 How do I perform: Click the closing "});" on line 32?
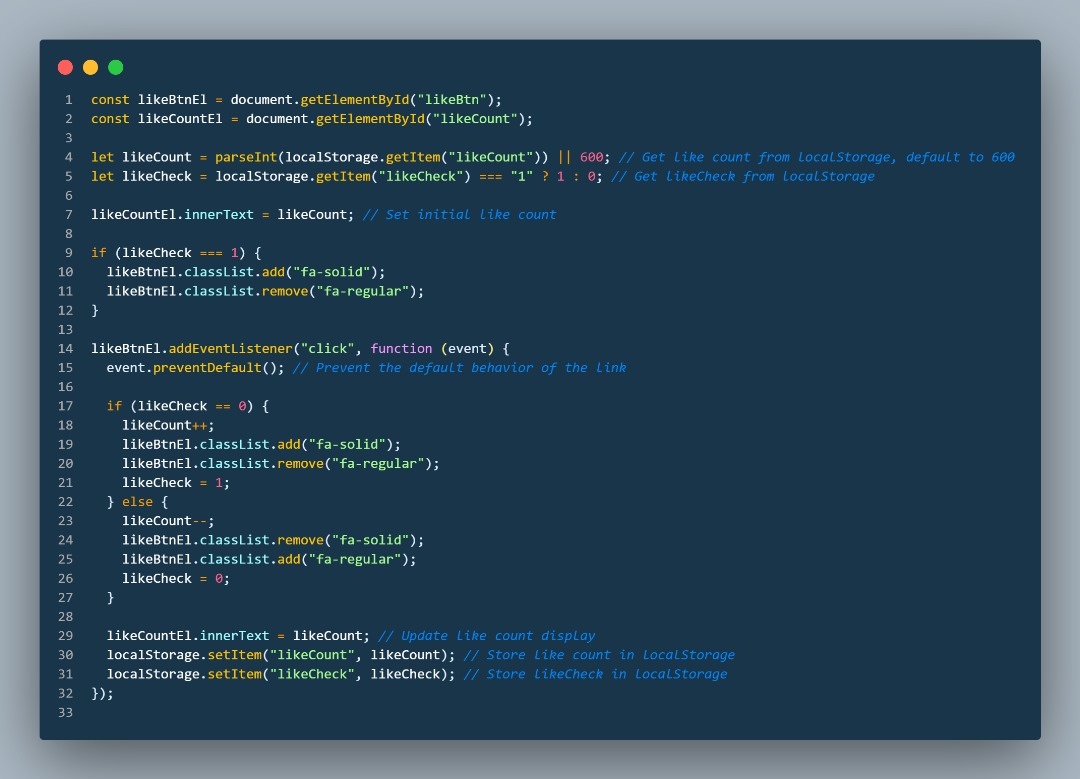103,694
